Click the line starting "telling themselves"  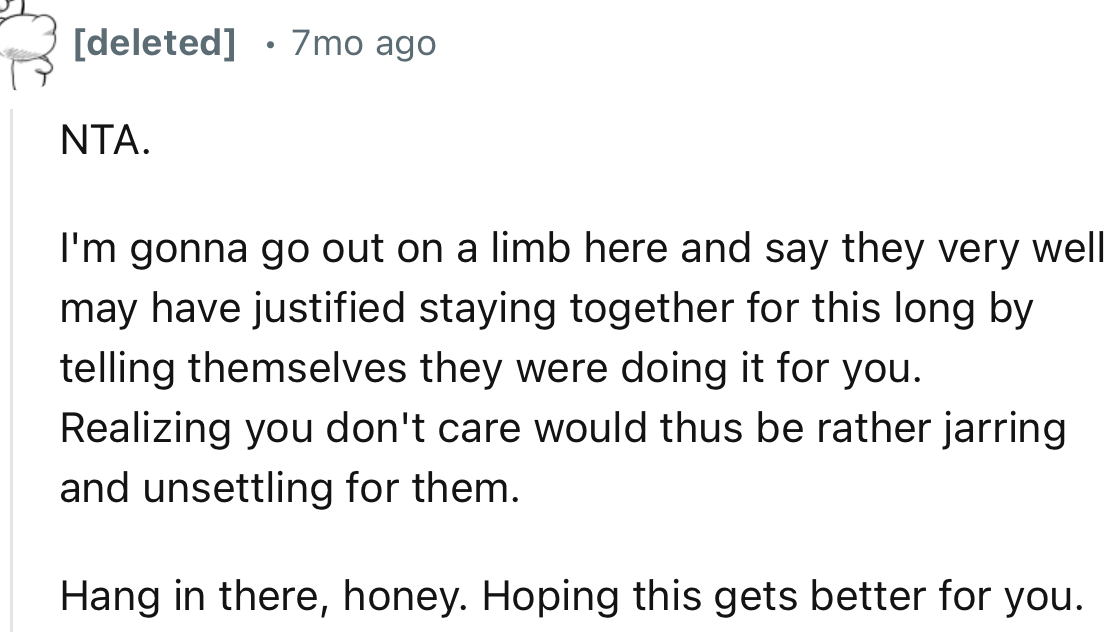(x=488, y=369)
